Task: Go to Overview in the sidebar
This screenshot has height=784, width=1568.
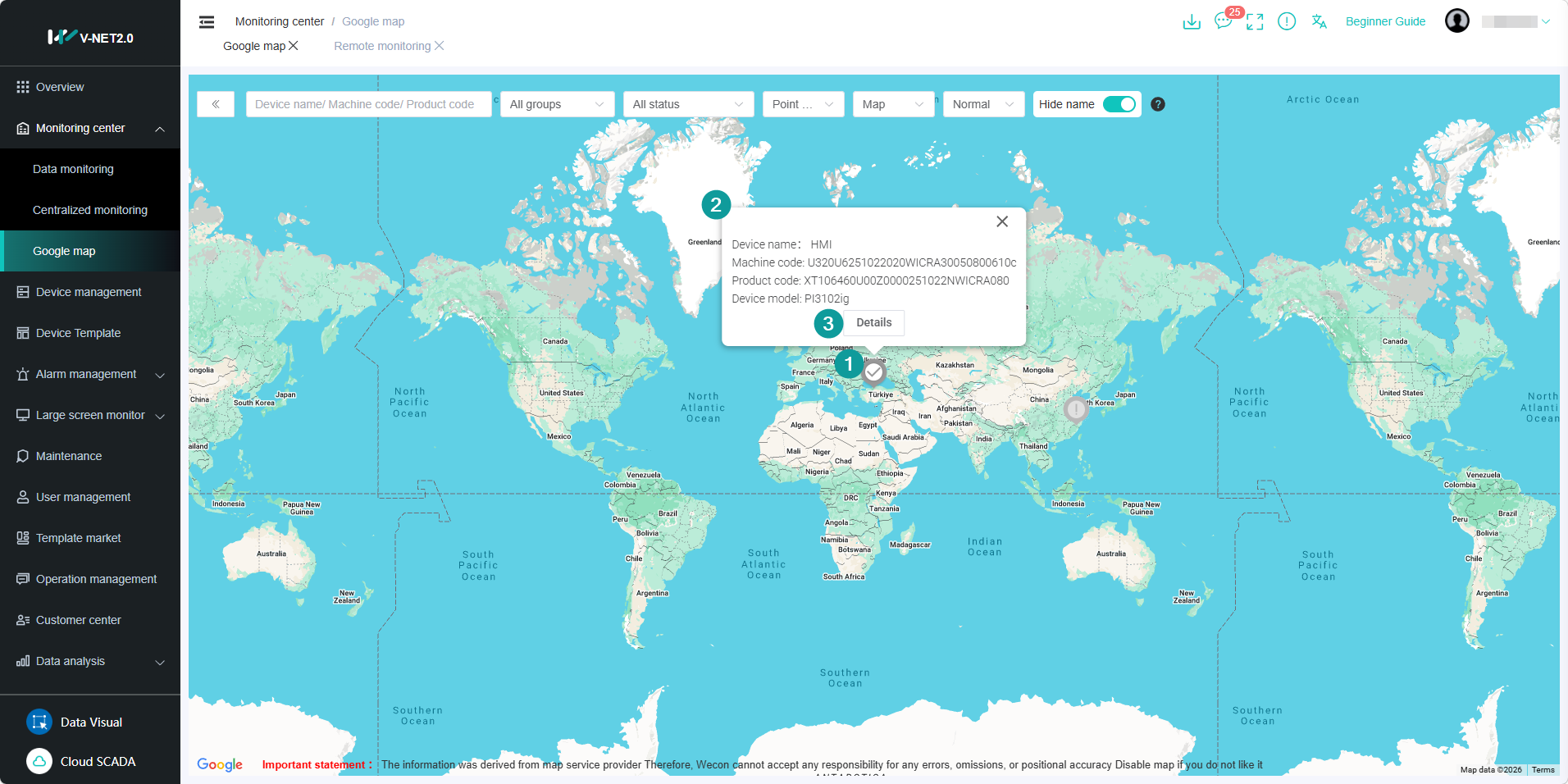Action: (x=90, y=87)
